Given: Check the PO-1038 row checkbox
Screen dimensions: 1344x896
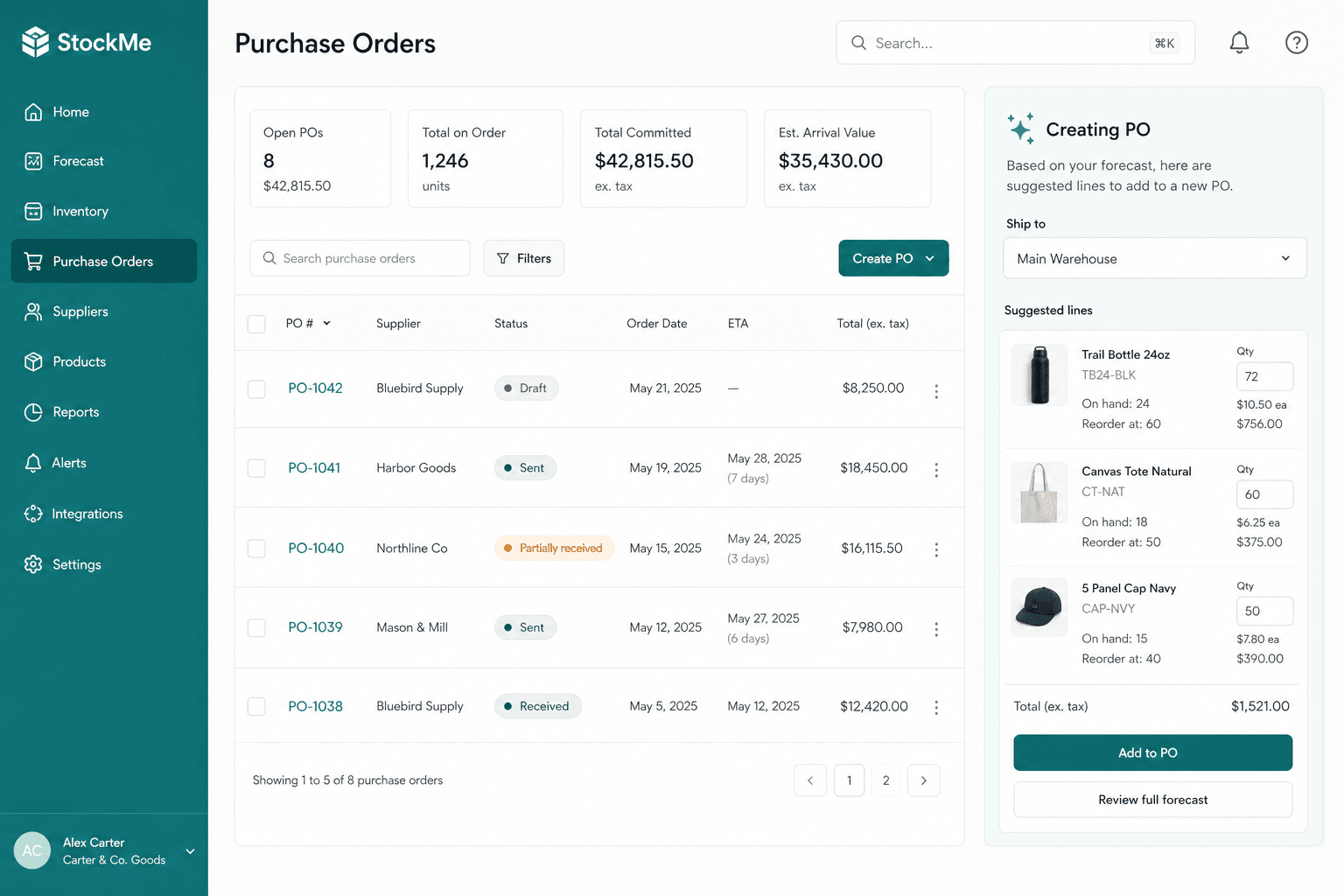Looking at the screenshot, I should pyautogui.click(x=256, y=706).
